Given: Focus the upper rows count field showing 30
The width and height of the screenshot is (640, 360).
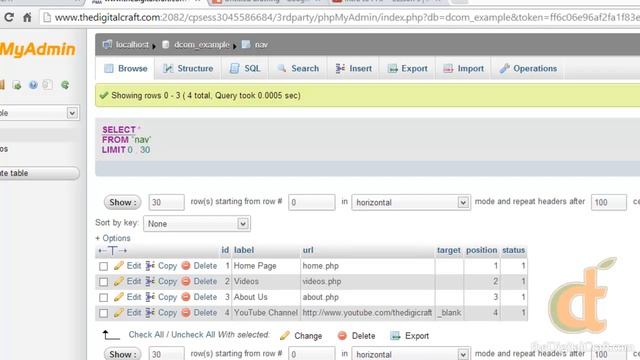Looking at the screenshot, I should [167, 202].
